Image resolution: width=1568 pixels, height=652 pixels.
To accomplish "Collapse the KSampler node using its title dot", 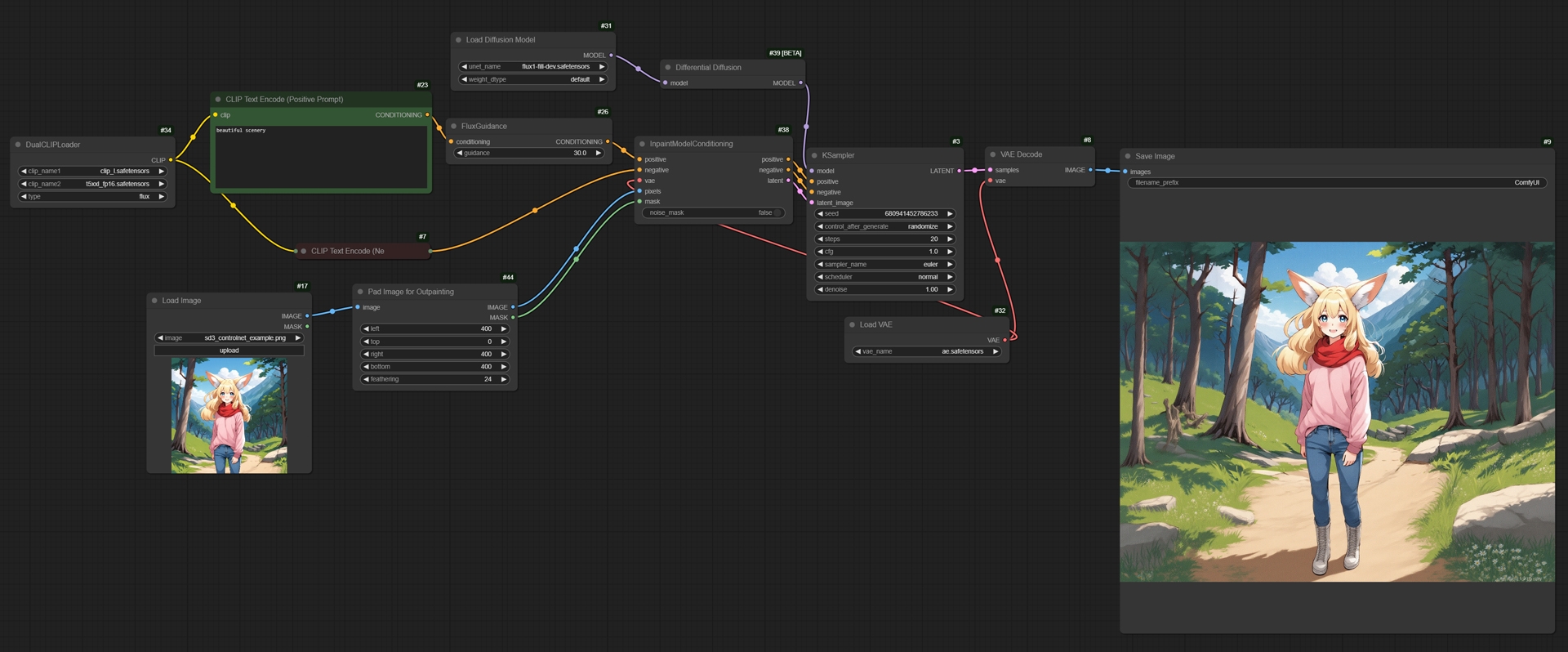I will tap(814, 155).
